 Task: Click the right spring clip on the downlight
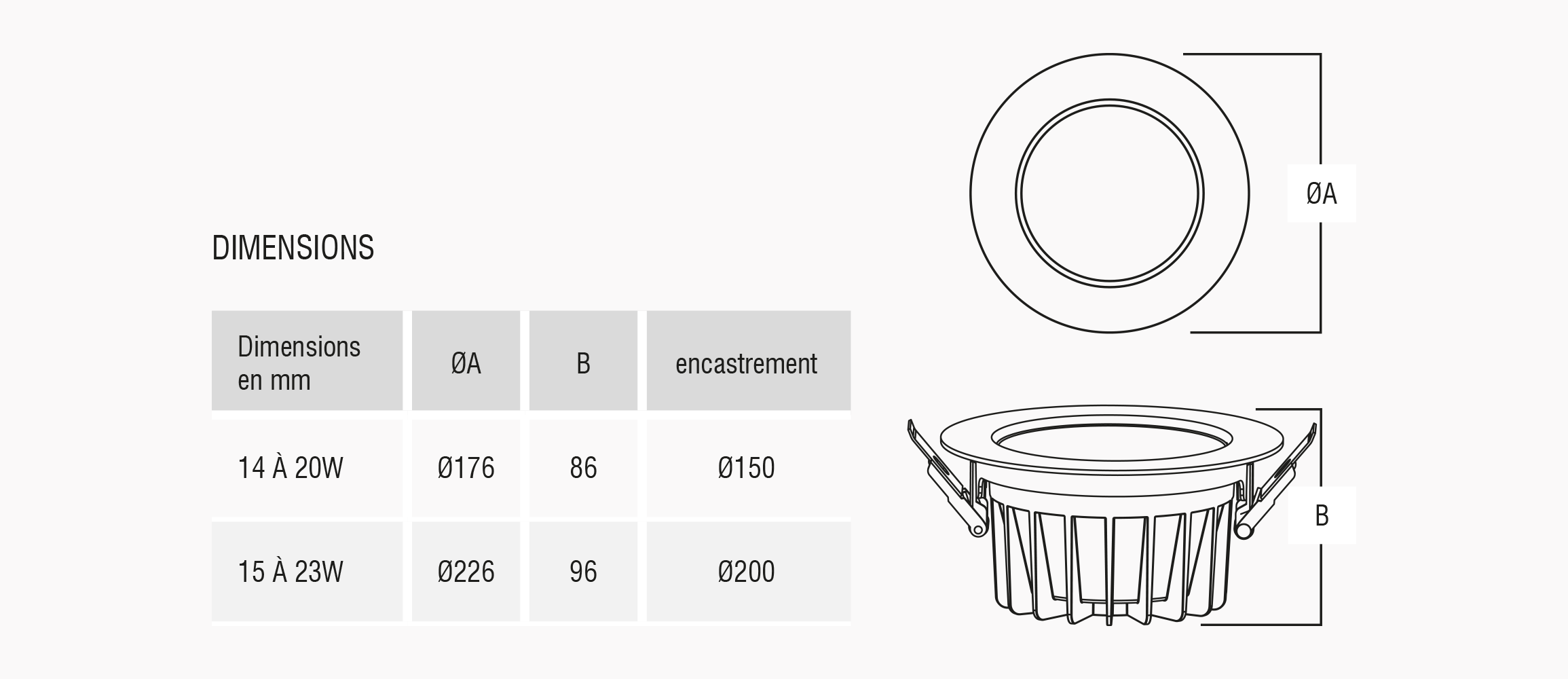pyautogui.click(x=1276, y=483)
